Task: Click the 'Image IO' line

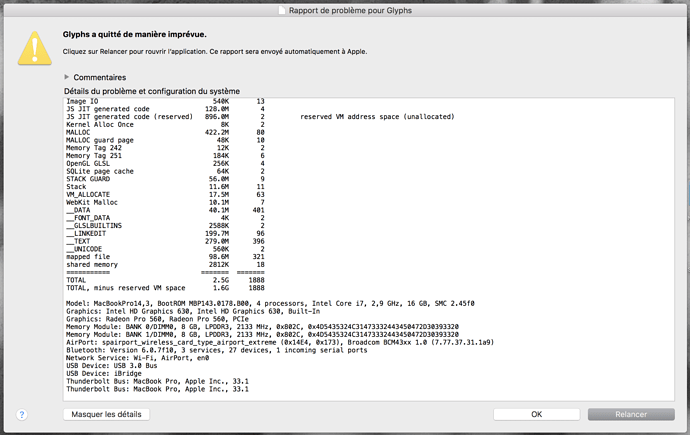Action: pyautogui.click(x=165, y=102)
